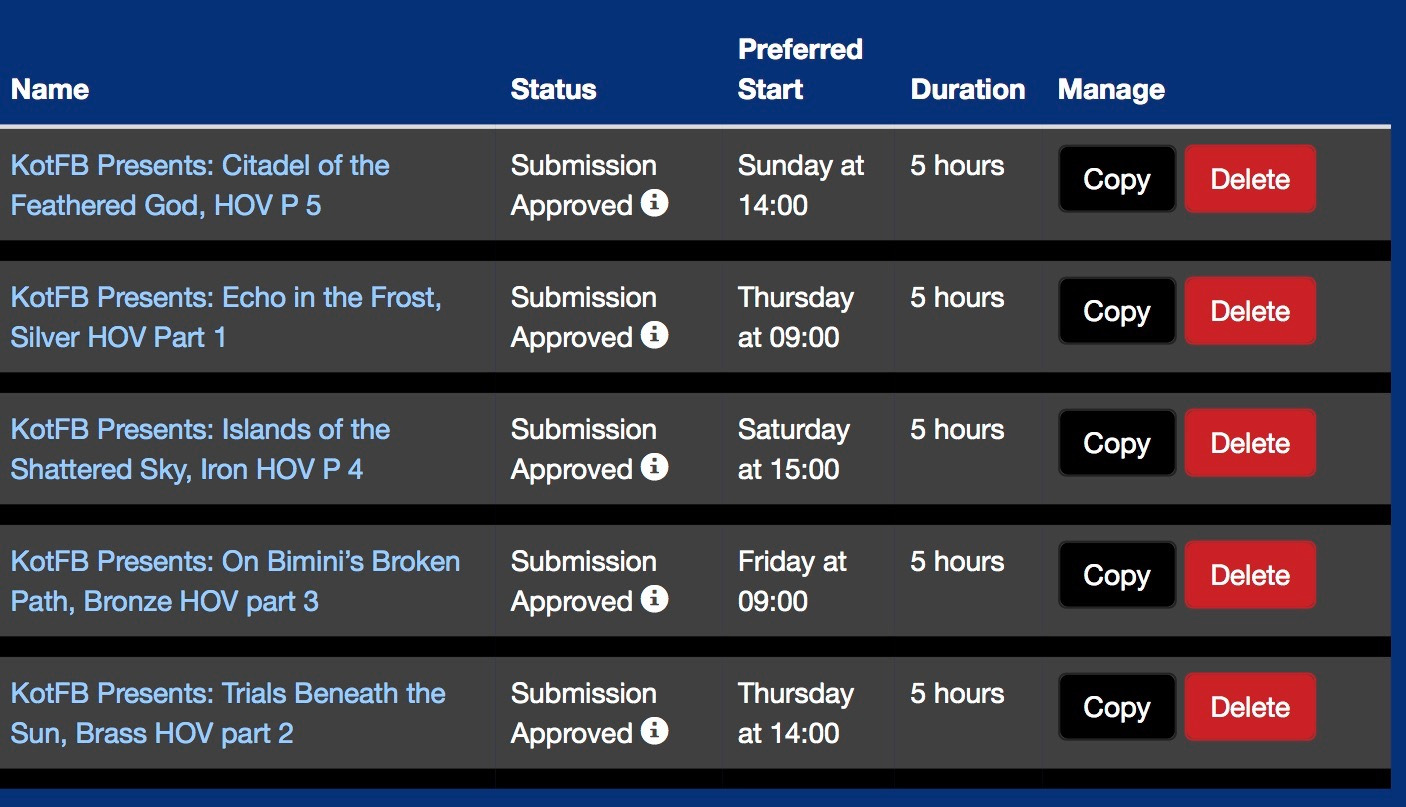Click info icon for Echo in the Frost

click(654, 335)
